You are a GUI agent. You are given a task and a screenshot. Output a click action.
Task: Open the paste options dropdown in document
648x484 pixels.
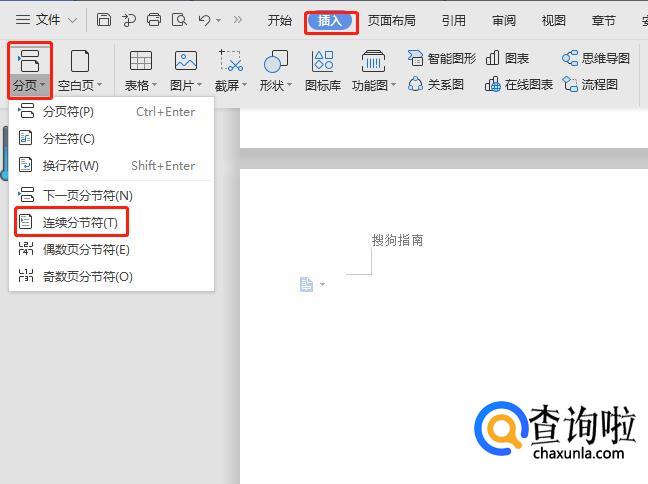[x=311, y=285]
